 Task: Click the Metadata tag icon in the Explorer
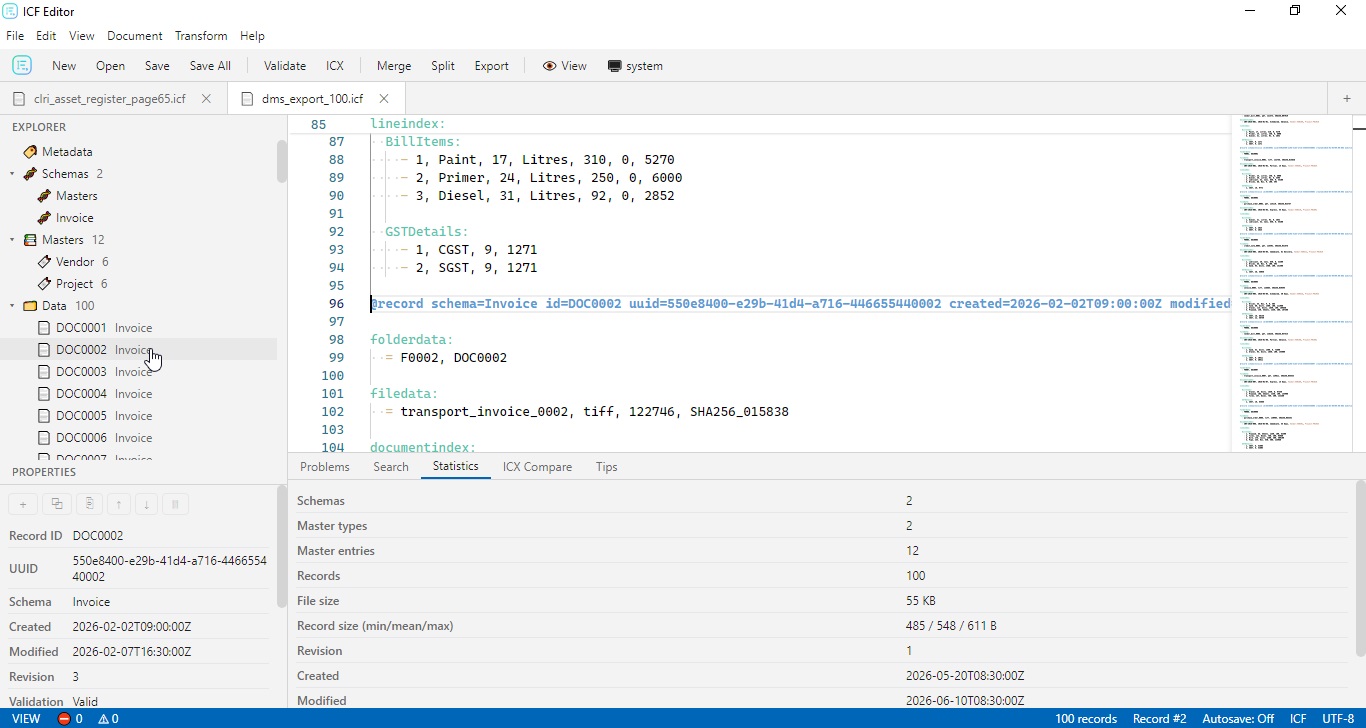tap(30, 152)
